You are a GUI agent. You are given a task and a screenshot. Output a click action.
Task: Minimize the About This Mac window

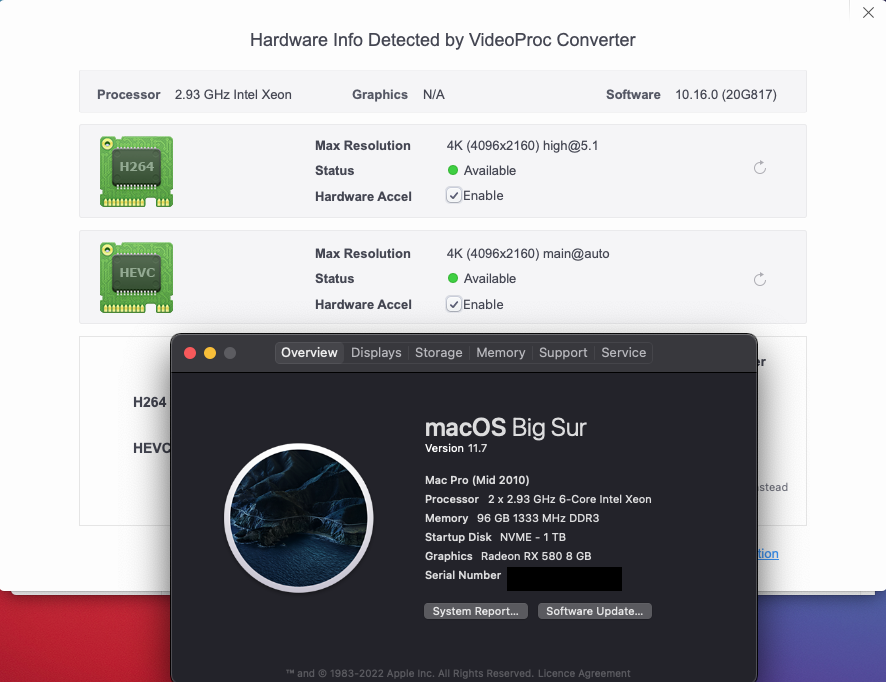(x=210, y=353)
